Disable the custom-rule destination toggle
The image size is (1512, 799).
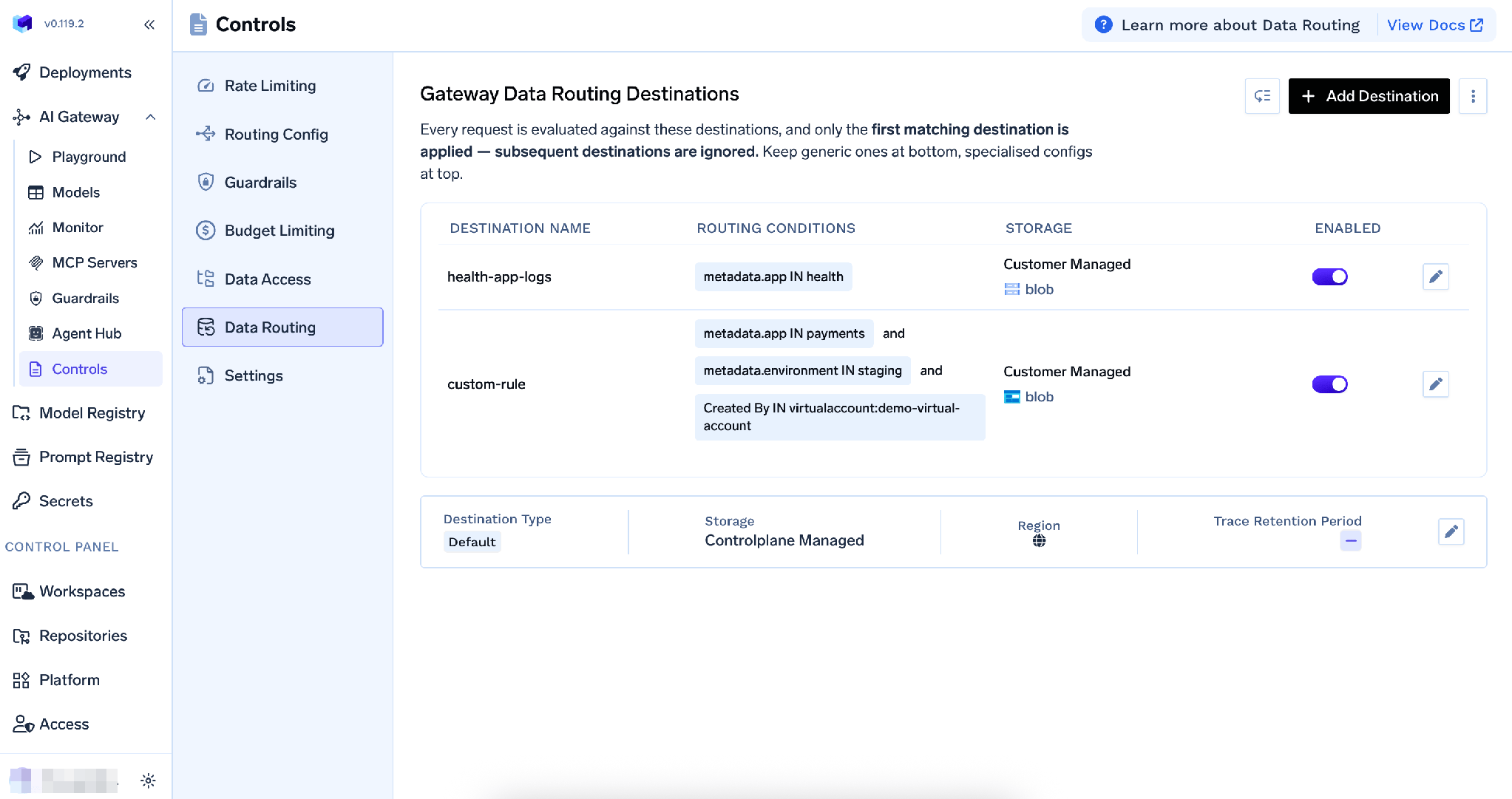pyautogui.click(x=1329, y=384)
